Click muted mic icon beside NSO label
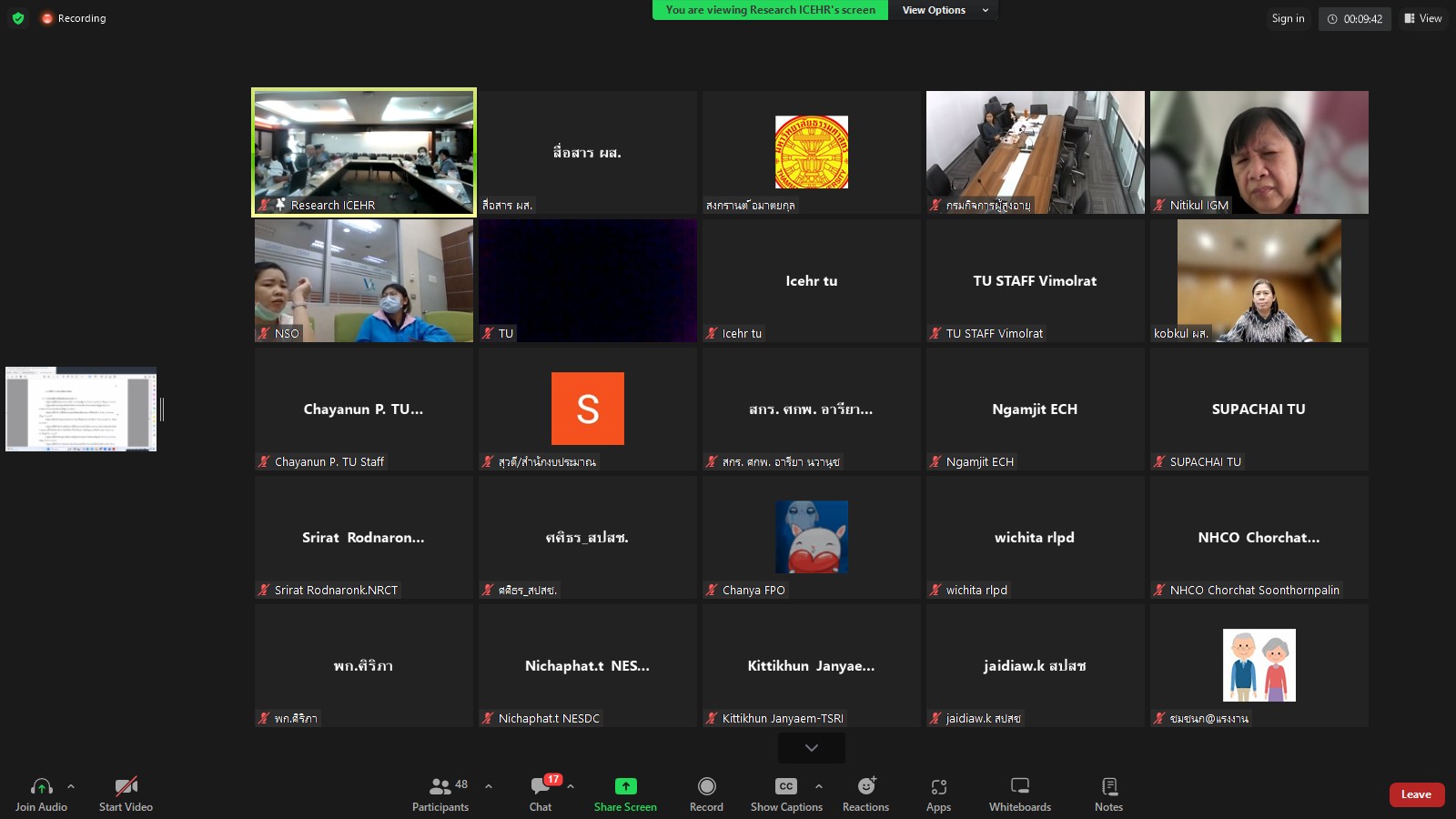 264,333
